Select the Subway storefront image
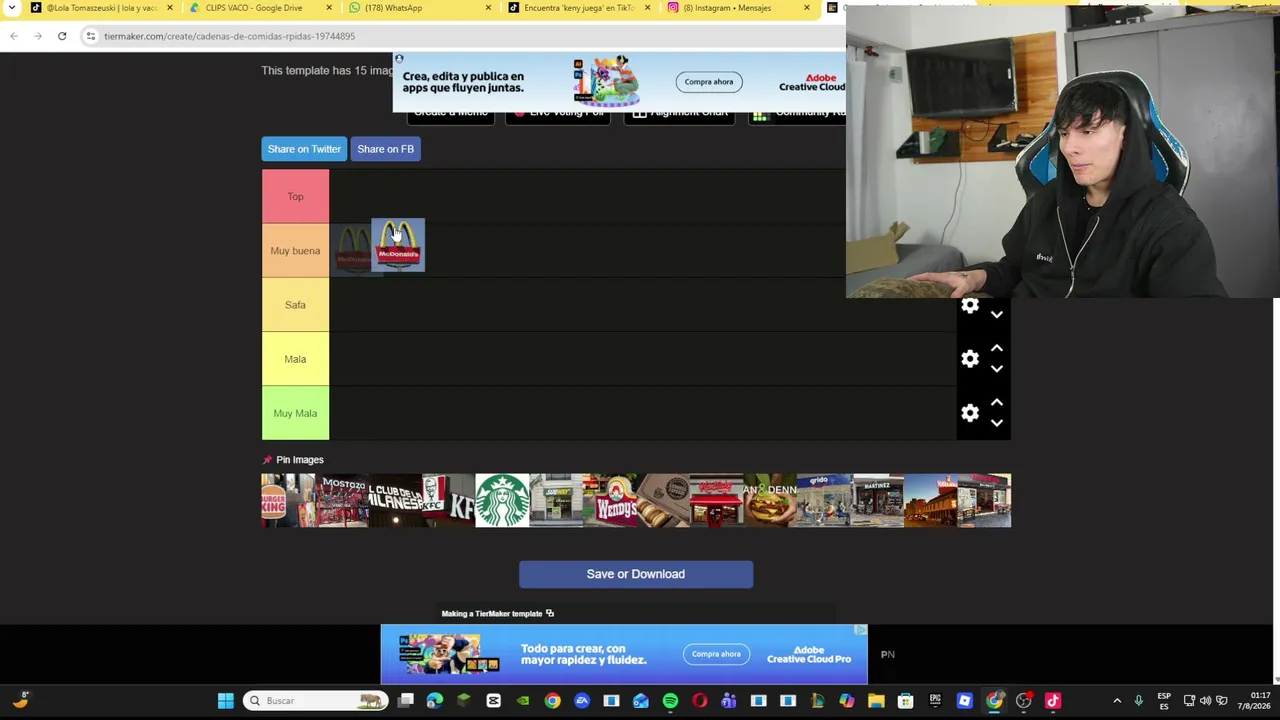This screenshot has height=720, width=1280. 556,500
